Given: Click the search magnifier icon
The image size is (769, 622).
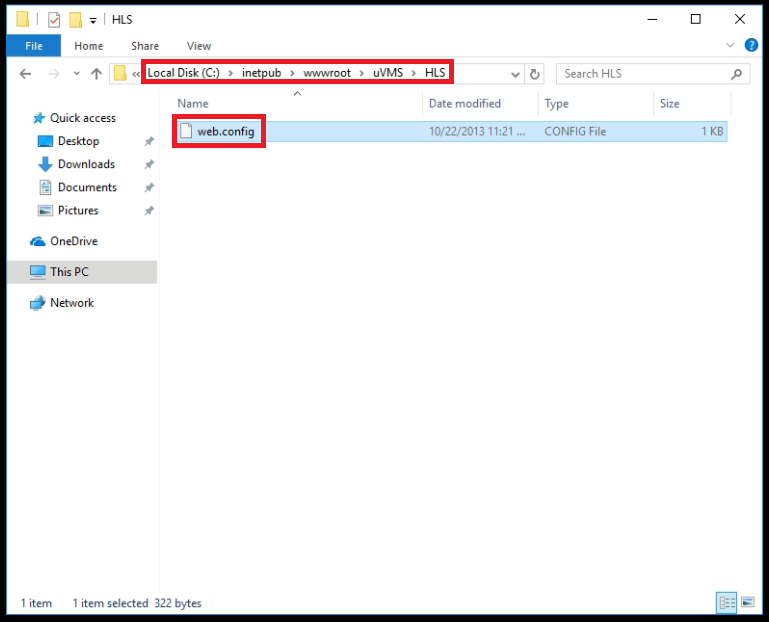Looking at the screenshot, I should point(736,75).
